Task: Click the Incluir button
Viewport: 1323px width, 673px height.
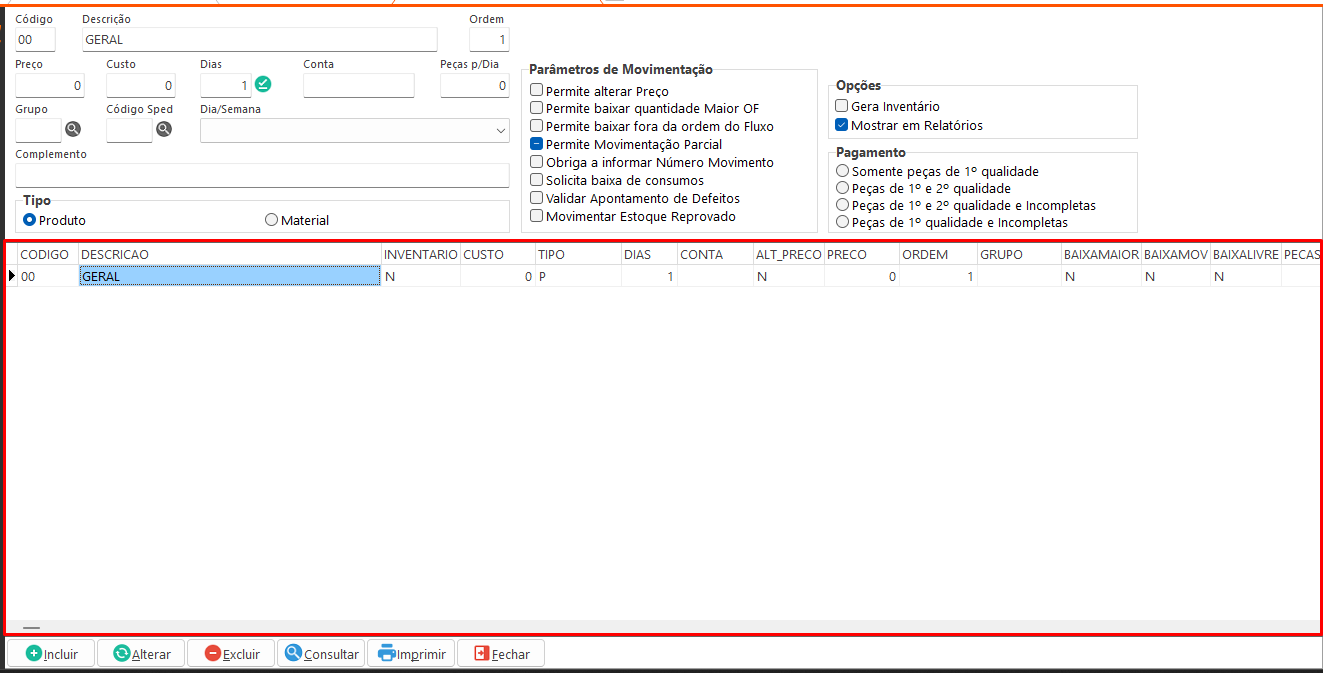Action: coord(50,654)
